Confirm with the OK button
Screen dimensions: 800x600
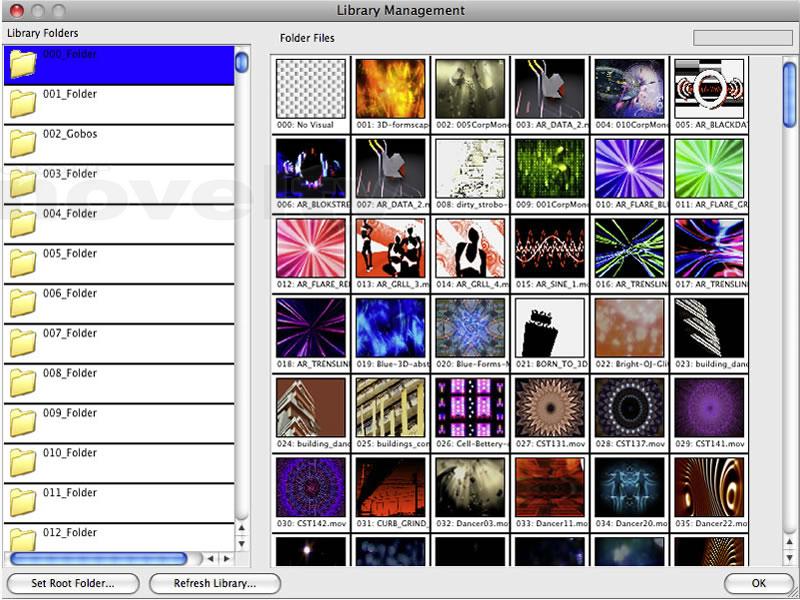(758, 583)
